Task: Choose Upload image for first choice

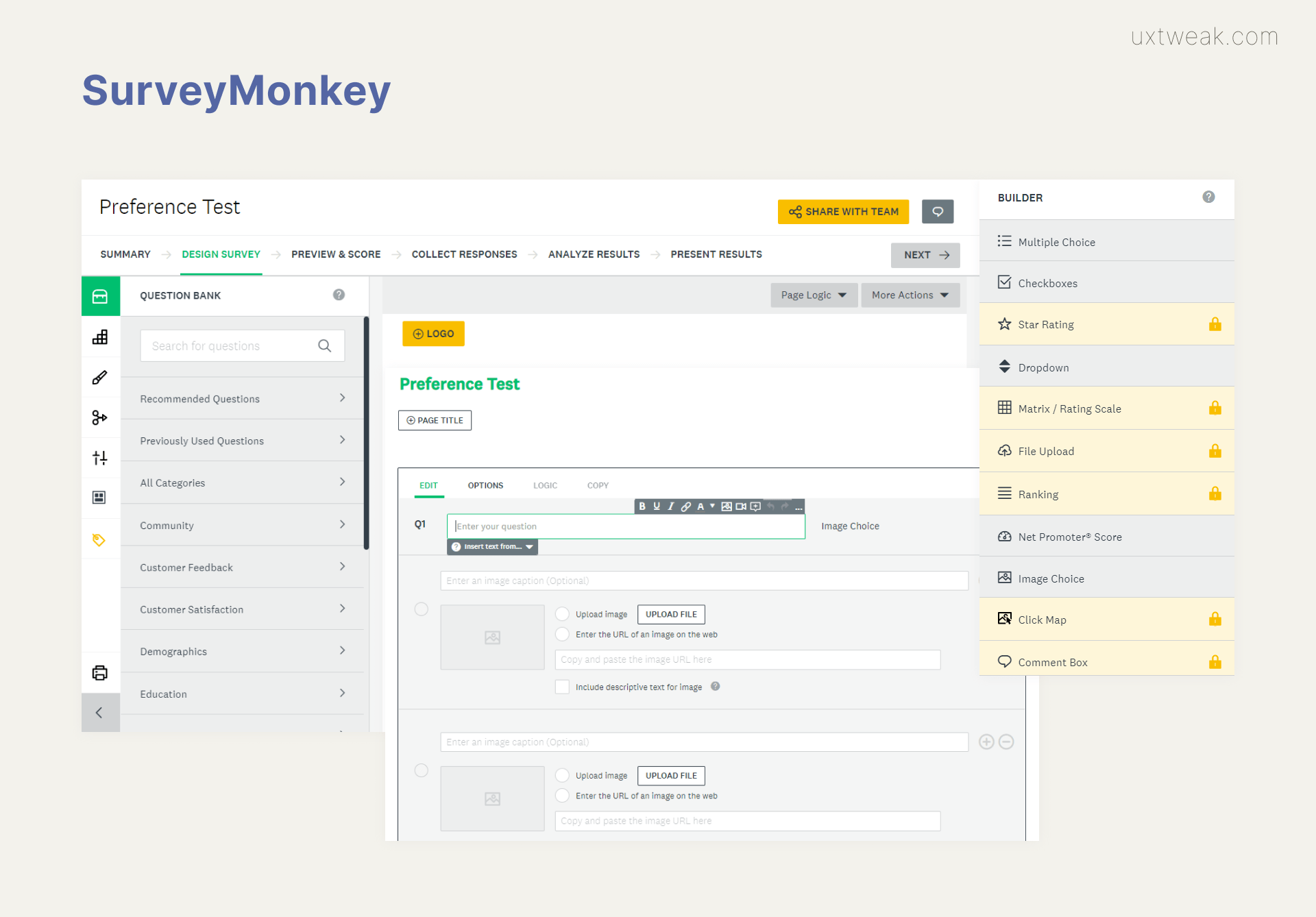Action: click(562, 614)
